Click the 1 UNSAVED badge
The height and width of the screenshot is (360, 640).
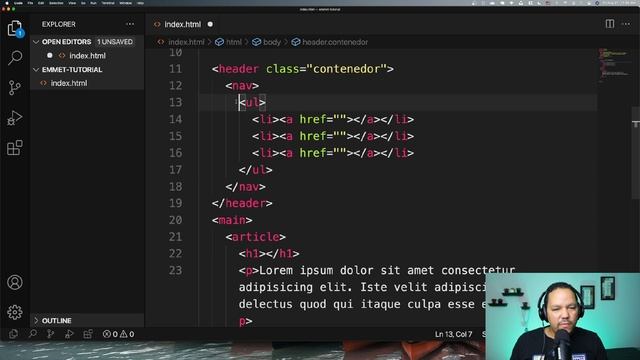coord(115,42)
